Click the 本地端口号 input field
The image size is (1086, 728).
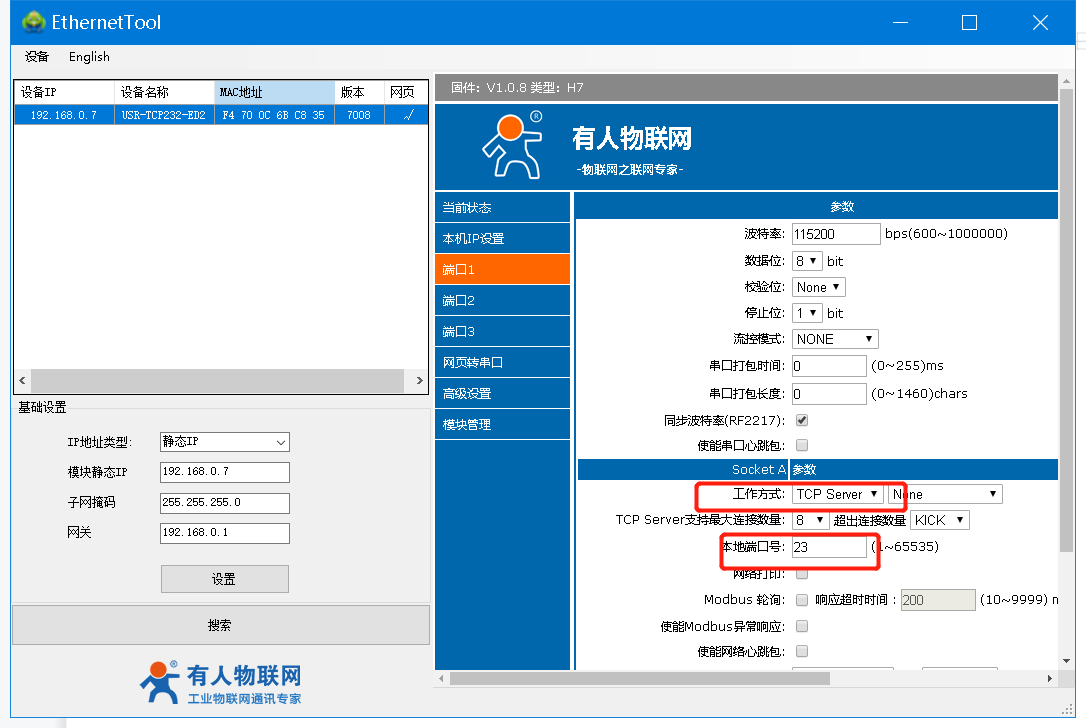coord(829,547)
